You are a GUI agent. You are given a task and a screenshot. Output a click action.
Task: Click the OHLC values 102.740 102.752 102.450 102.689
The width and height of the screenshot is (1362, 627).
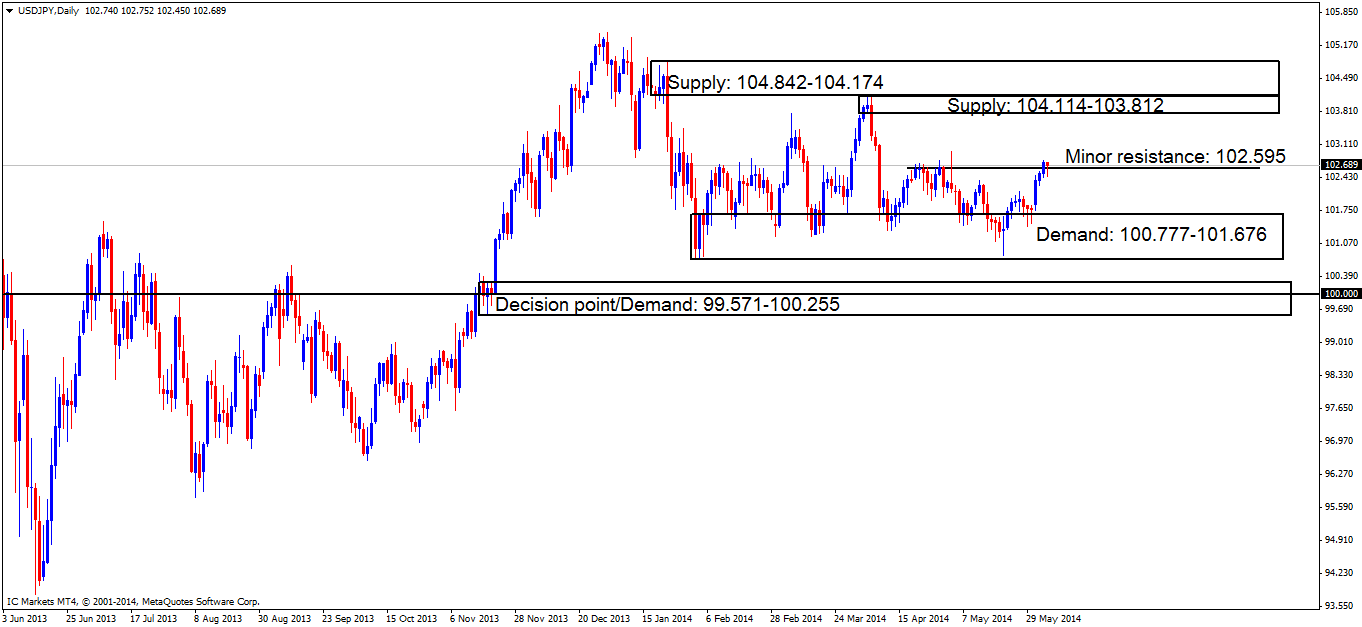point(154,9)
